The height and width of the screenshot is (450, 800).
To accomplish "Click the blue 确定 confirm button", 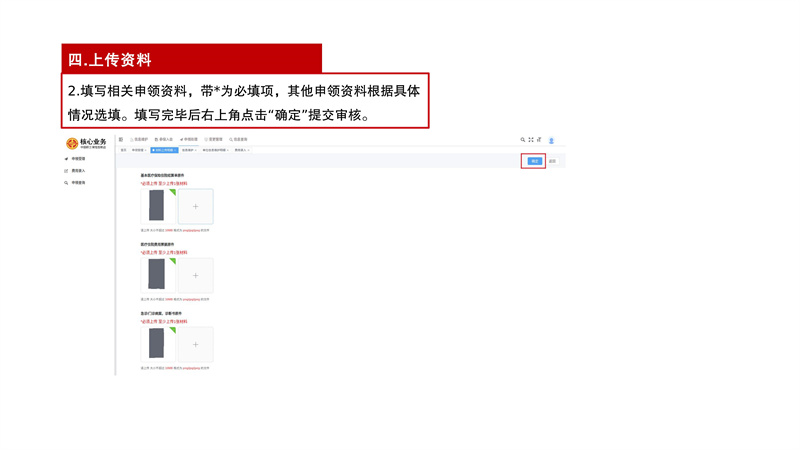I will click(x=534, y=161).
